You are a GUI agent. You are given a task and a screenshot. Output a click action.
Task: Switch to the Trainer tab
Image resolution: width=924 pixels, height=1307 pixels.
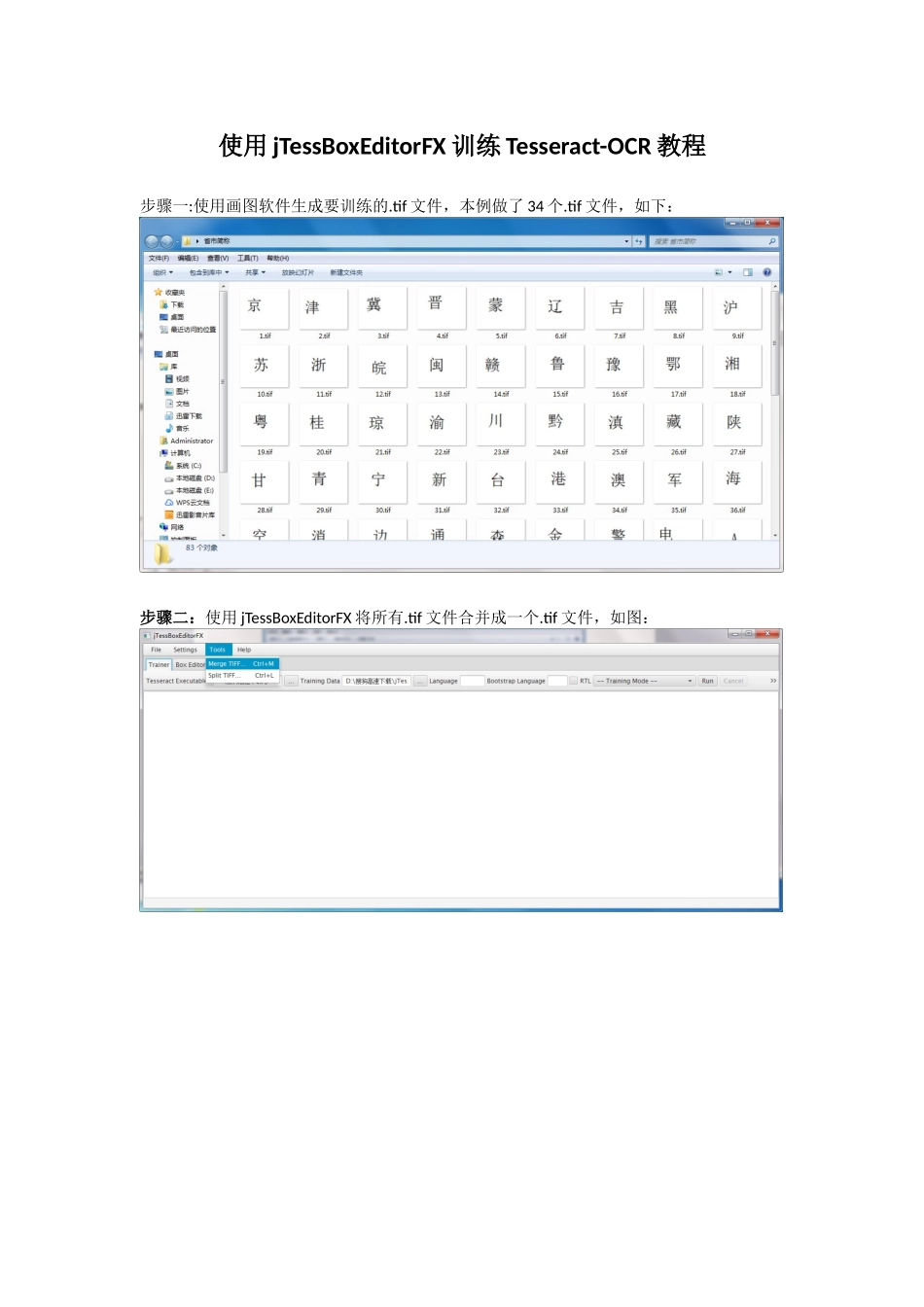(159, 665)
